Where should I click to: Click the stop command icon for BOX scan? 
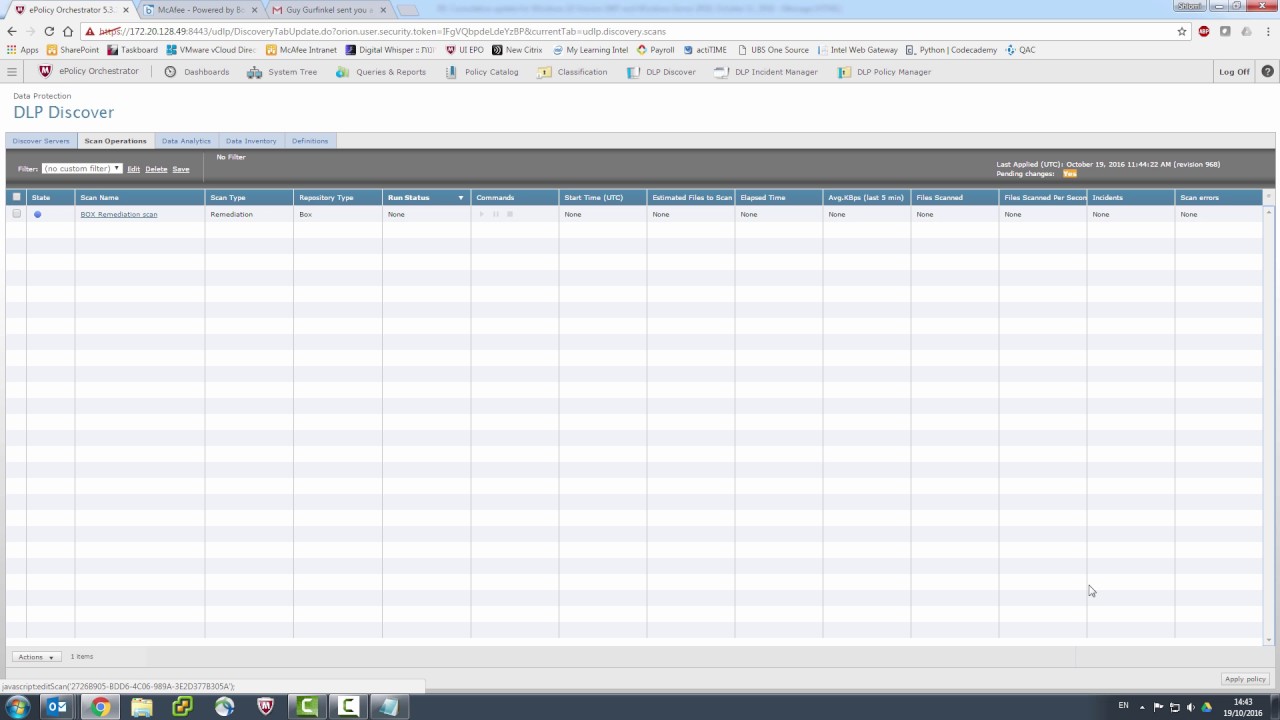(510, 214)
